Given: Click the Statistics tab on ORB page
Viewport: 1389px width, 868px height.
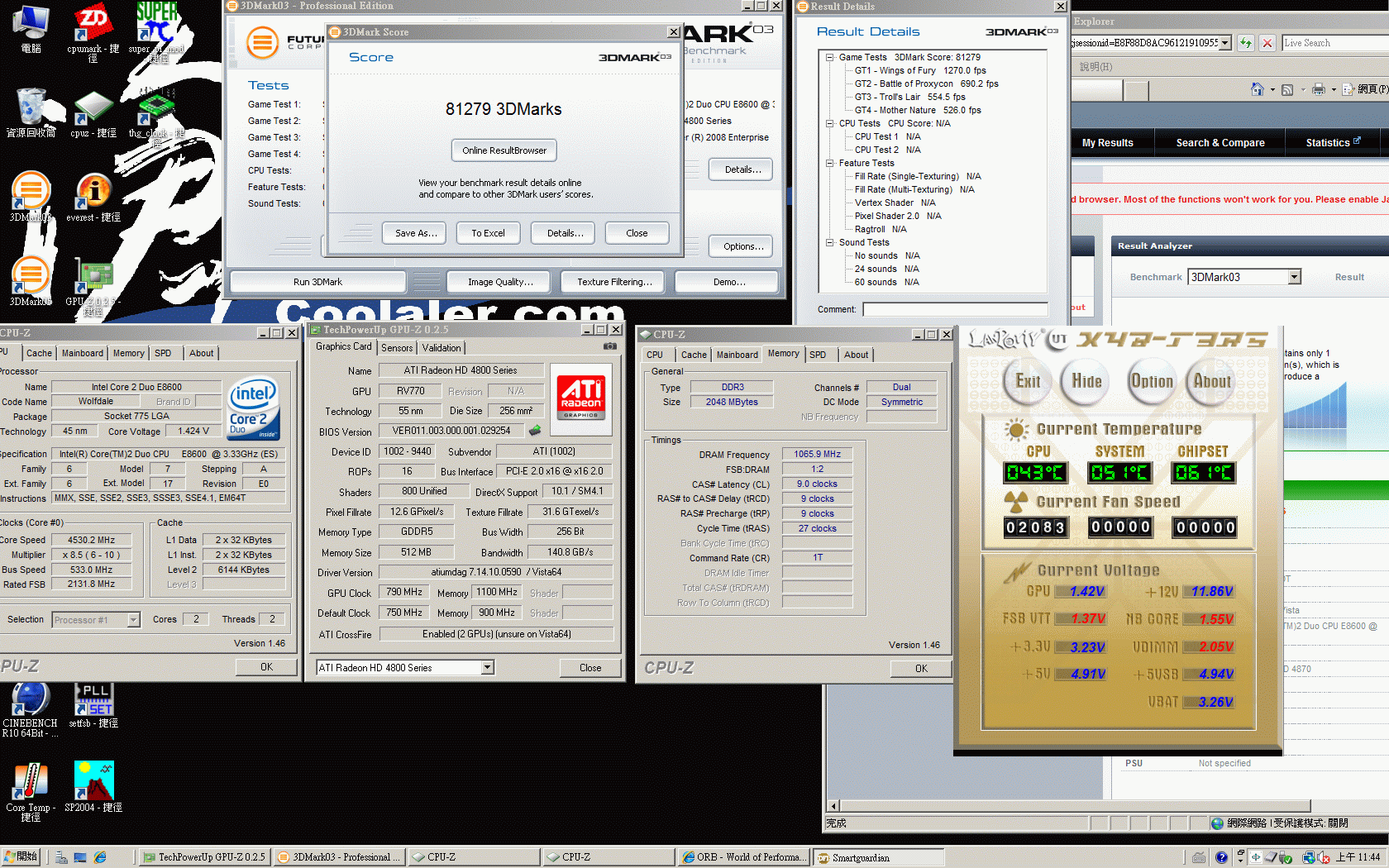Looking at the screenshot, I should (x=1332, y=143).
